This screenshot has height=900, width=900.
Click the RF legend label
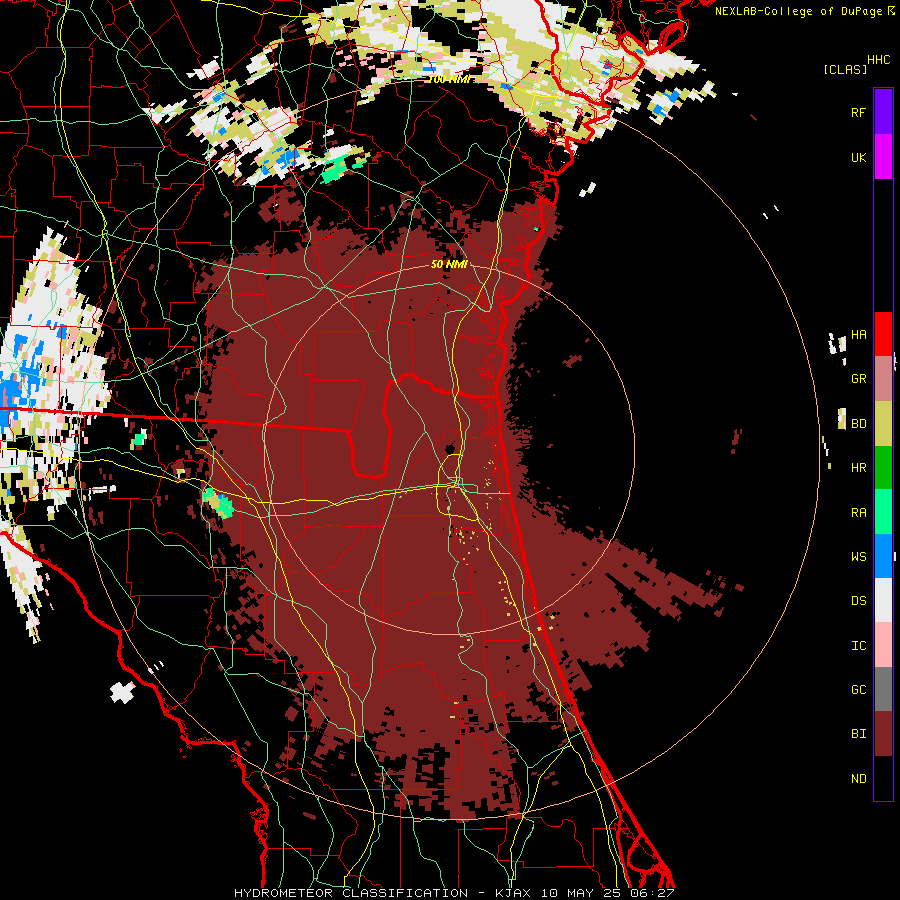tap(858, 112)
